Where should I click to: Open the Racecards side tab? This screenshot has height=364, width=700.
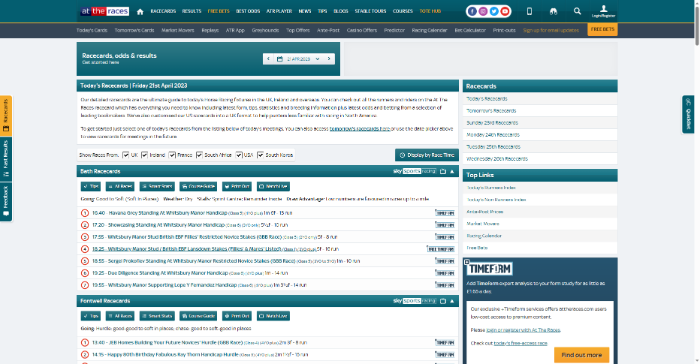(6, 115)
